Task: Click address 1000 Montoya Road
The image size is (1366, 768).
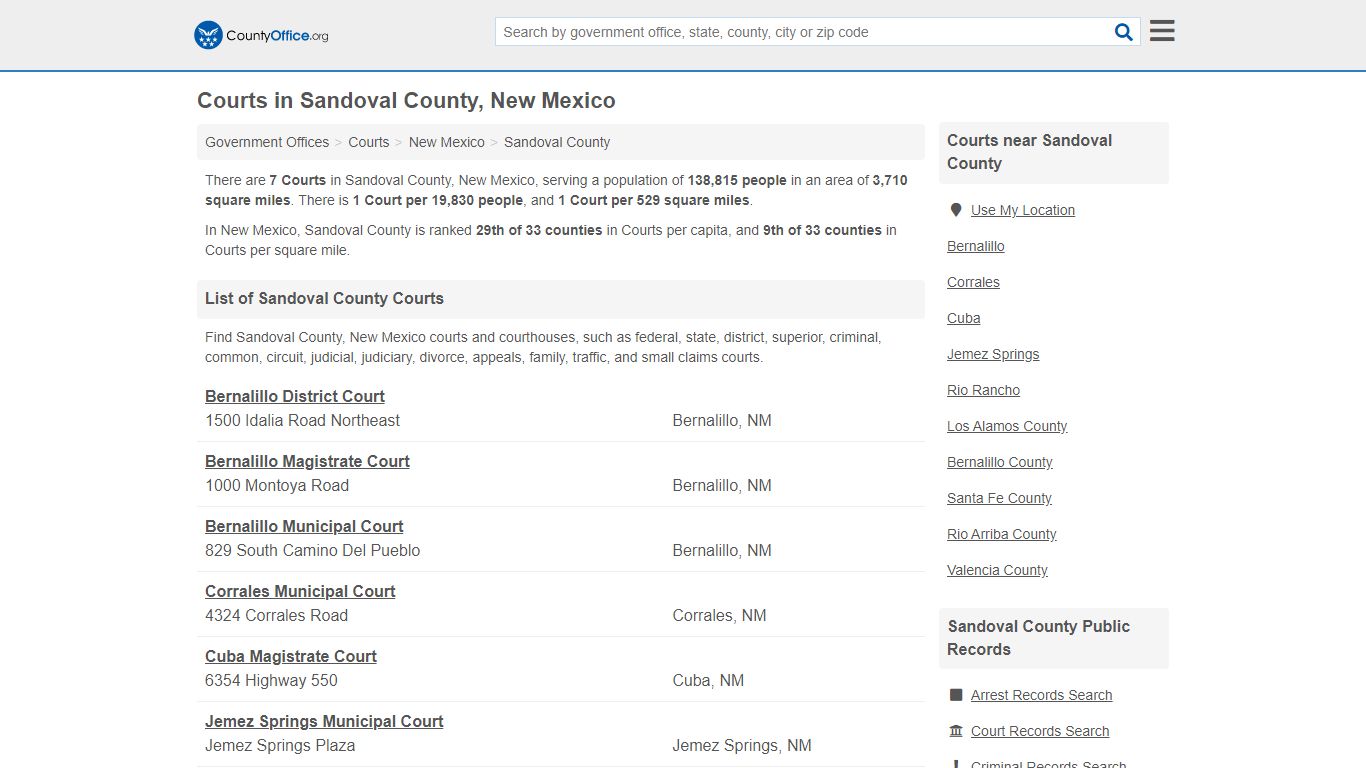Action: [x=277, y=485]
